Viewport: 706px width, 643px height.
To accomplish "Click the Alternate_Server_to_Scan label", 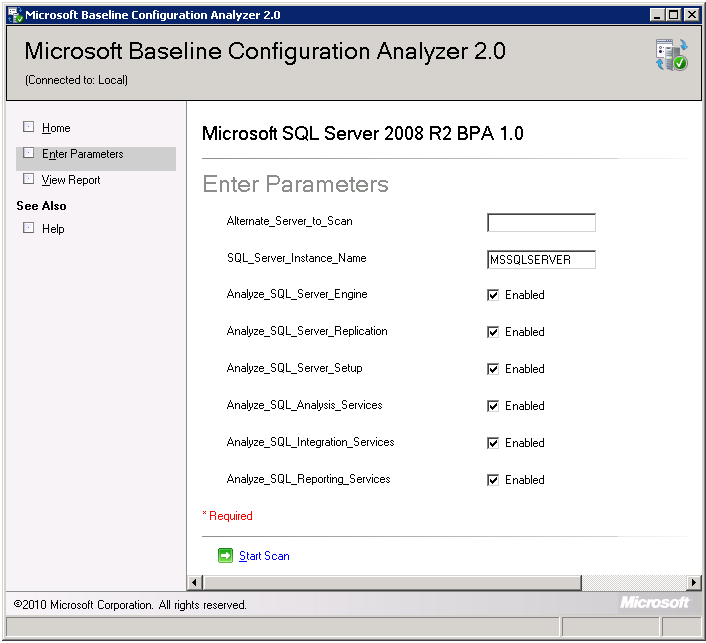I will tap(290, 222).
